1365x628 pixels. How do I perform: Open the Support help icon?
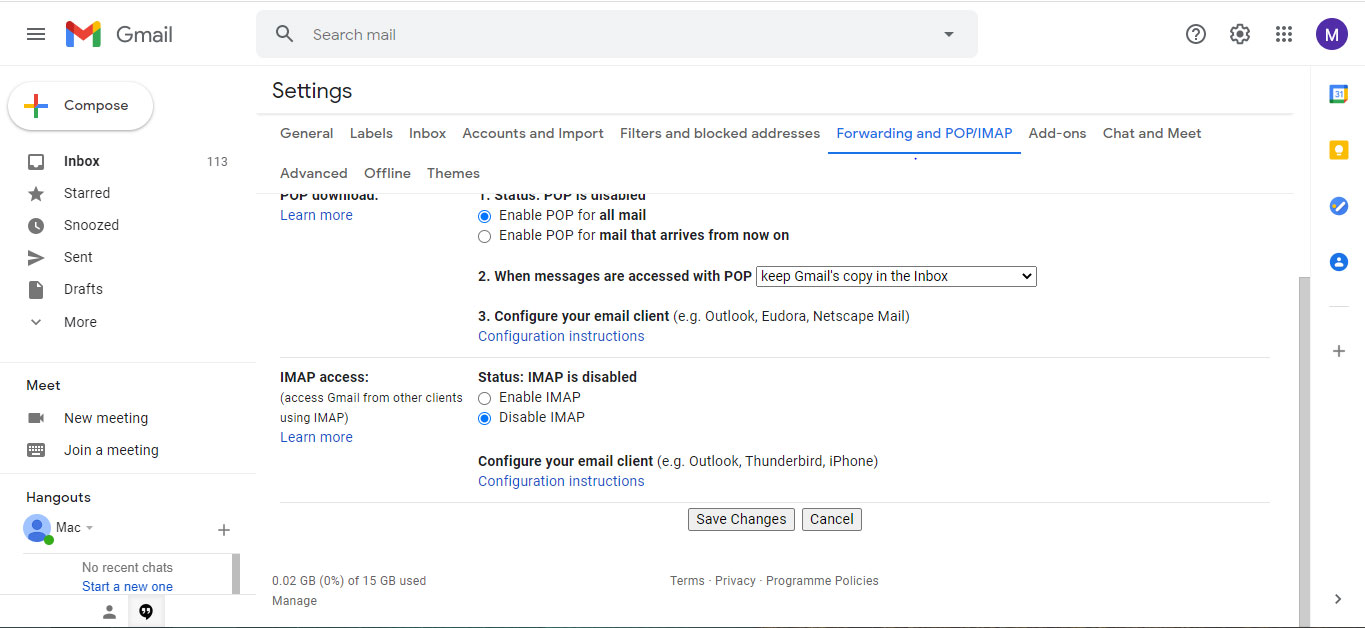(1195, 34)
